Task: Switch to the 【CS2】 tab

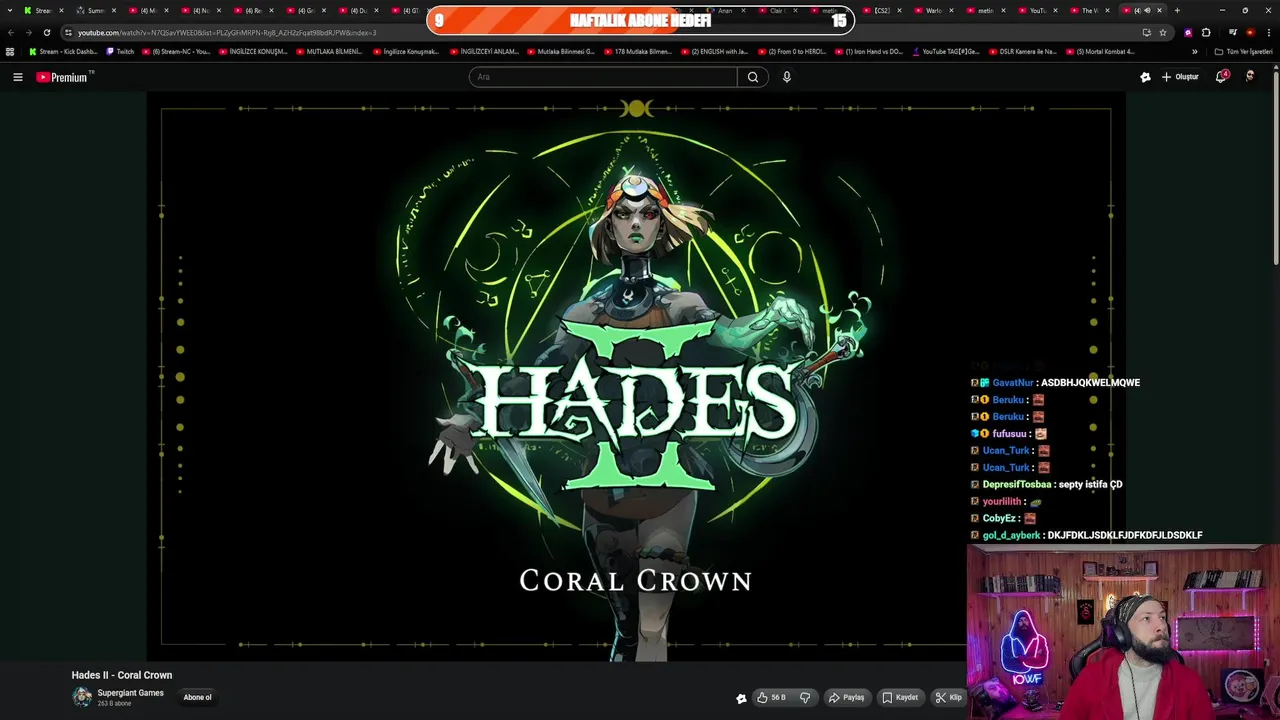Action: (882, 10)
